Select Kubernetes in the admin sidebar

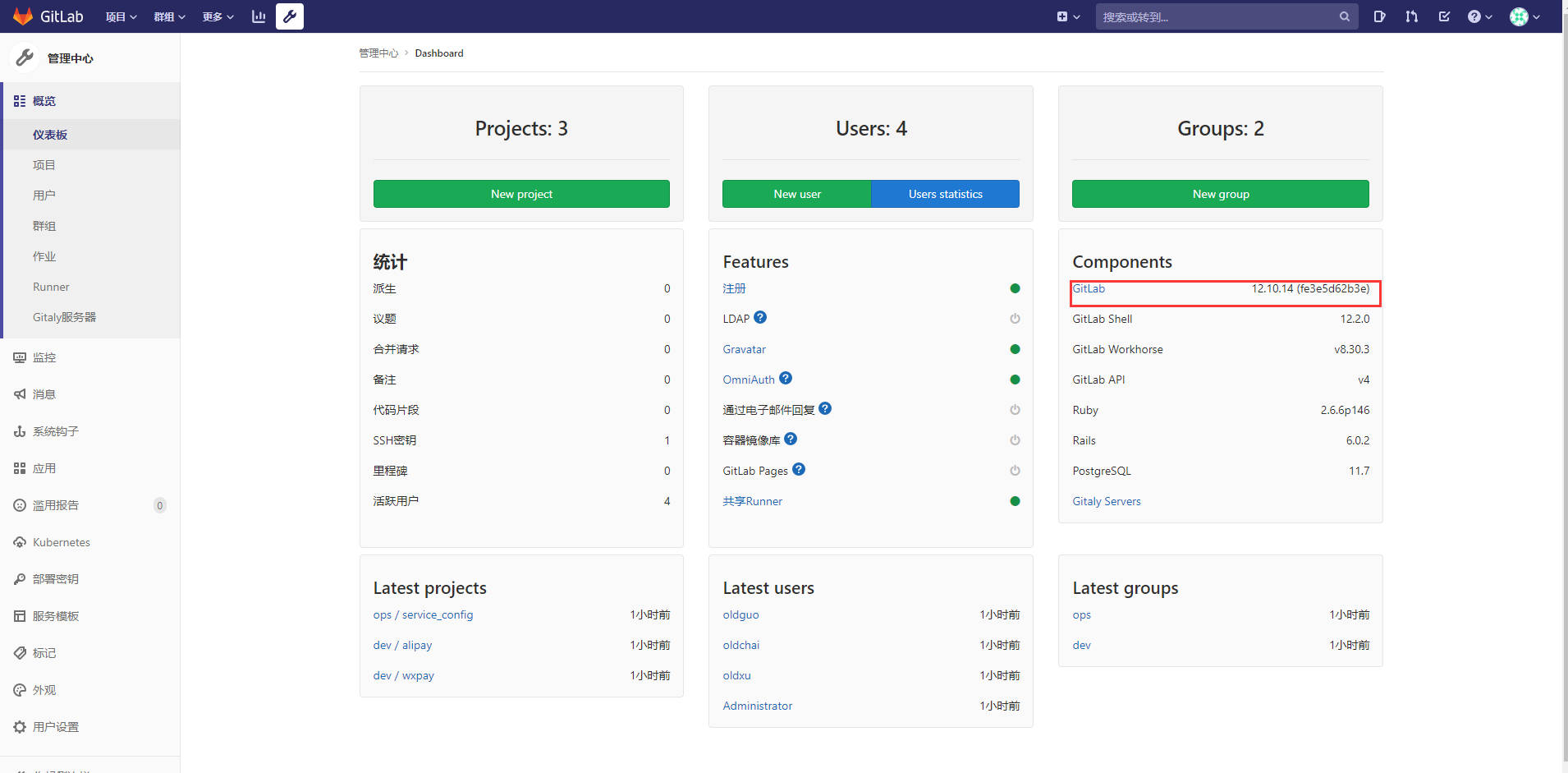tap(60, 542)
